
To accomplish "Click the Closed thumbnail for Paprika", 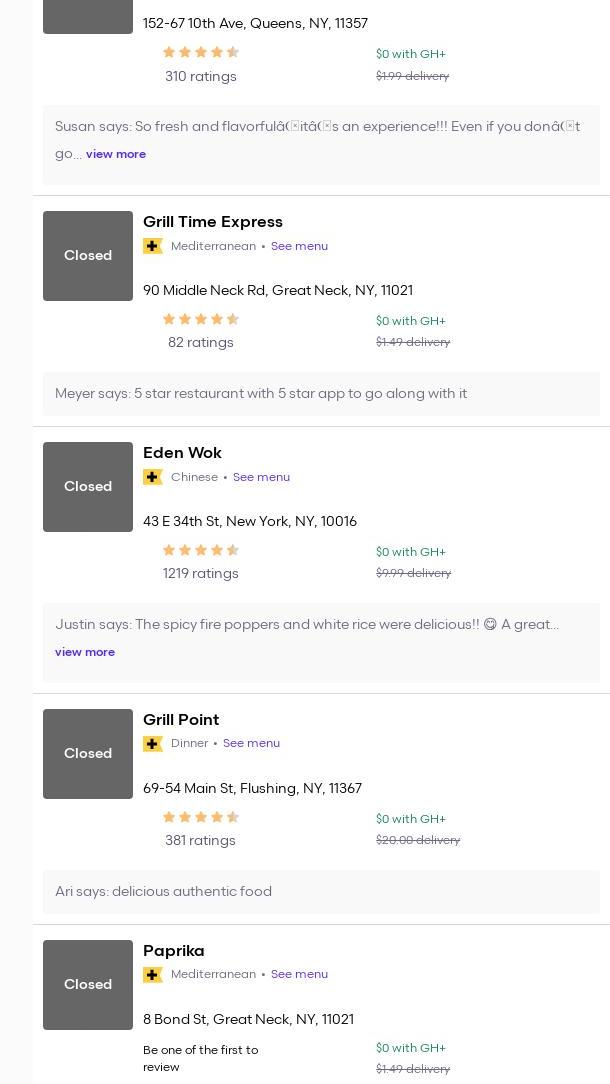I will (x=88, y=985).
